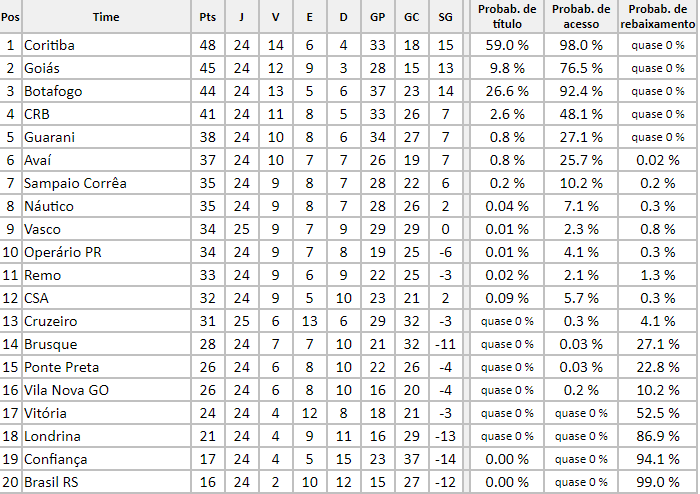This screenshot has width=700, height=494.
Task: Select Cruzeiro in the standings
Action: (51, 321)
